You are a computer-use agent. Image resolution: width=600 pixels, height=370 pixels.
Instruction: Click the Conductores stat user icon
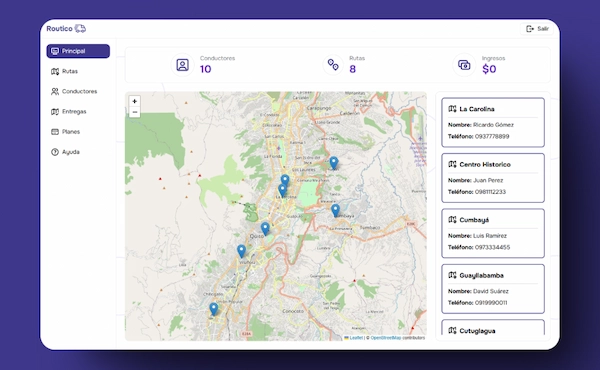pyautogui.click(x=183, y=65)
